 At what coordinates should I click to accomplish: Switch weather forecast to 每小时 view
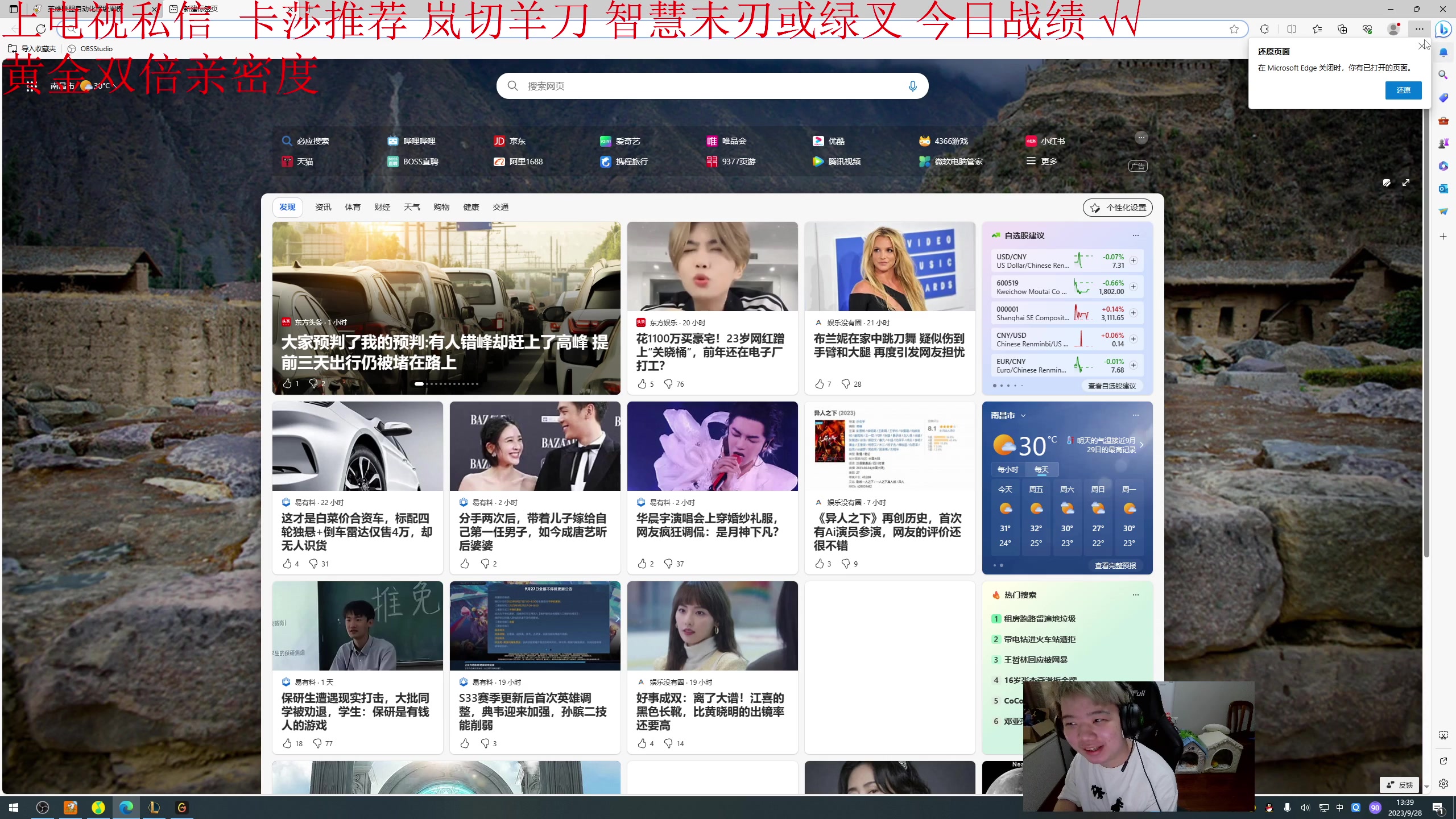(1007, 469)
